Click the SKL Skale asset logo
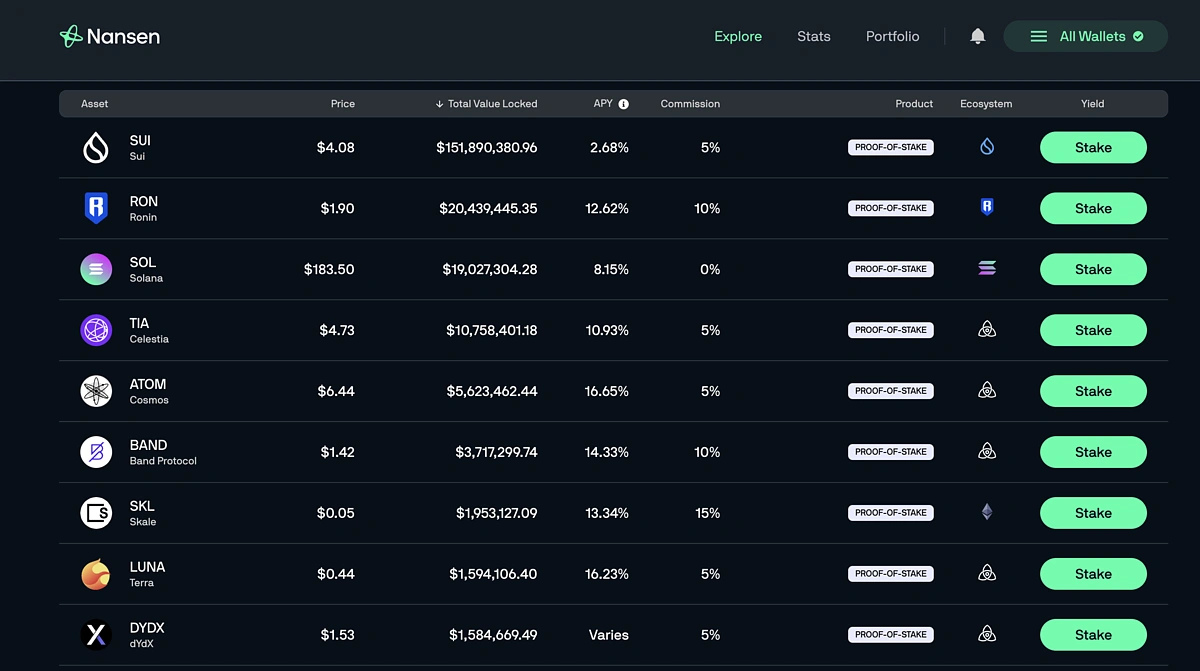This screenshot has width=1200, height=671. (x=96, y=514)
